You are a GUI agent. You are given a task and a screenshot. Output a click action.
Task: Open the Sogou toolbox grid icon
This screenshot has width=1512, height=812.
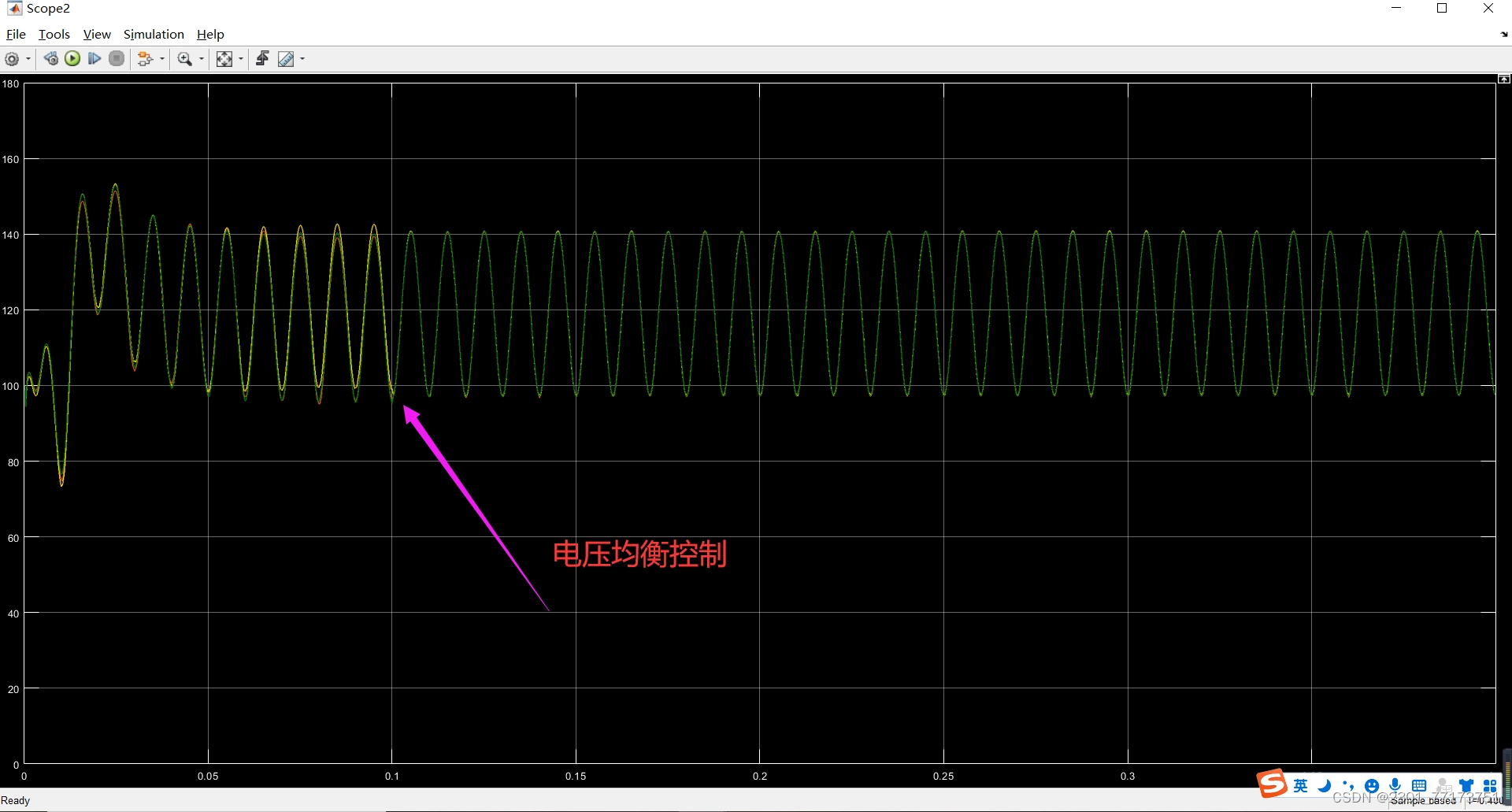coord(1490,785)
